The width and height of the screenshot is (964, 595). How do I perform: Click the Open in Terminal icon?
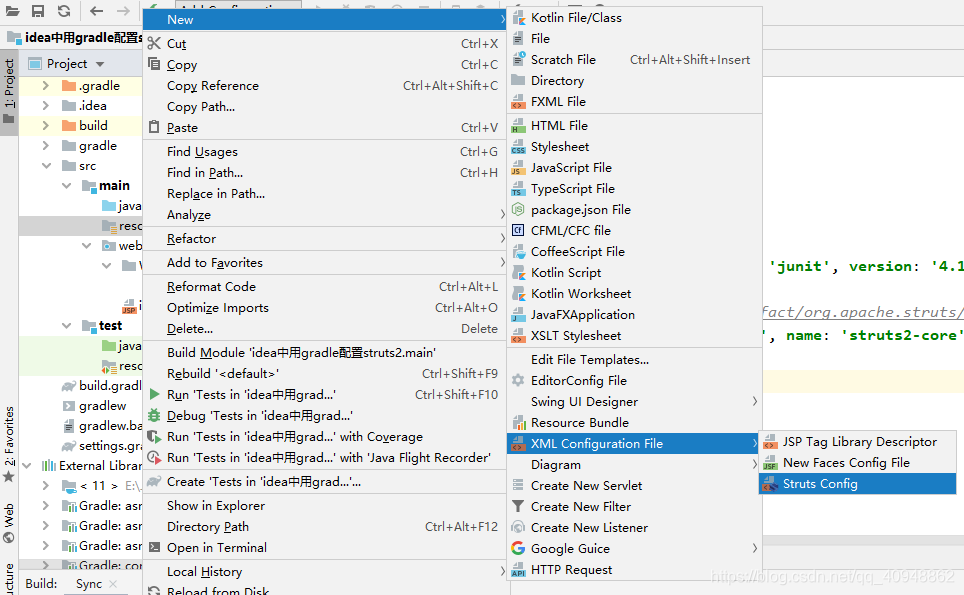[154, 547]
